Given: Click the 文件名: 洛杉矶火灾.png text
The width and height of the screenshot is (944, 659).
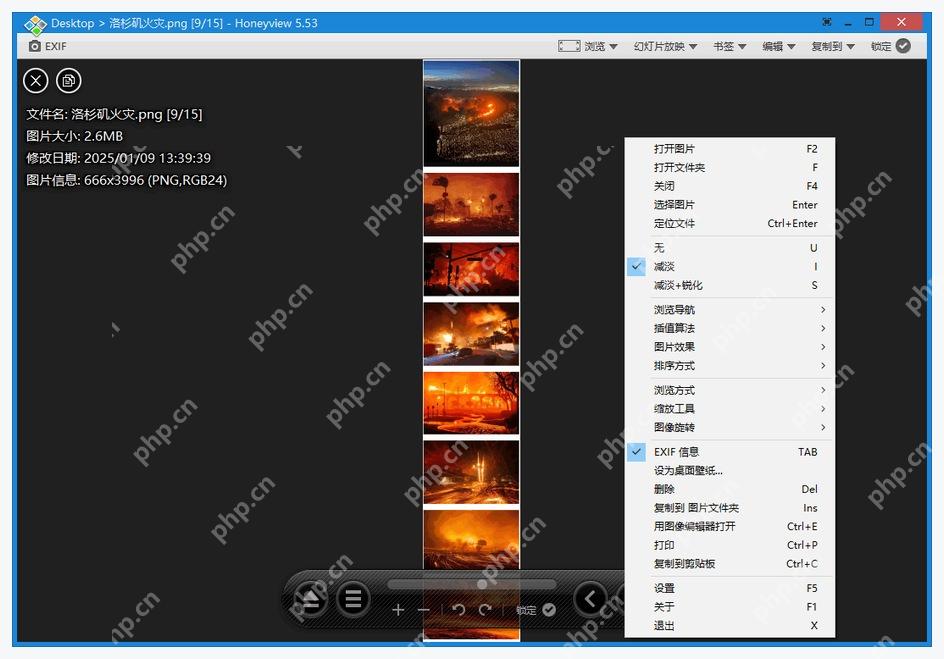Looking at the screenshot, I should pos(114,114).
